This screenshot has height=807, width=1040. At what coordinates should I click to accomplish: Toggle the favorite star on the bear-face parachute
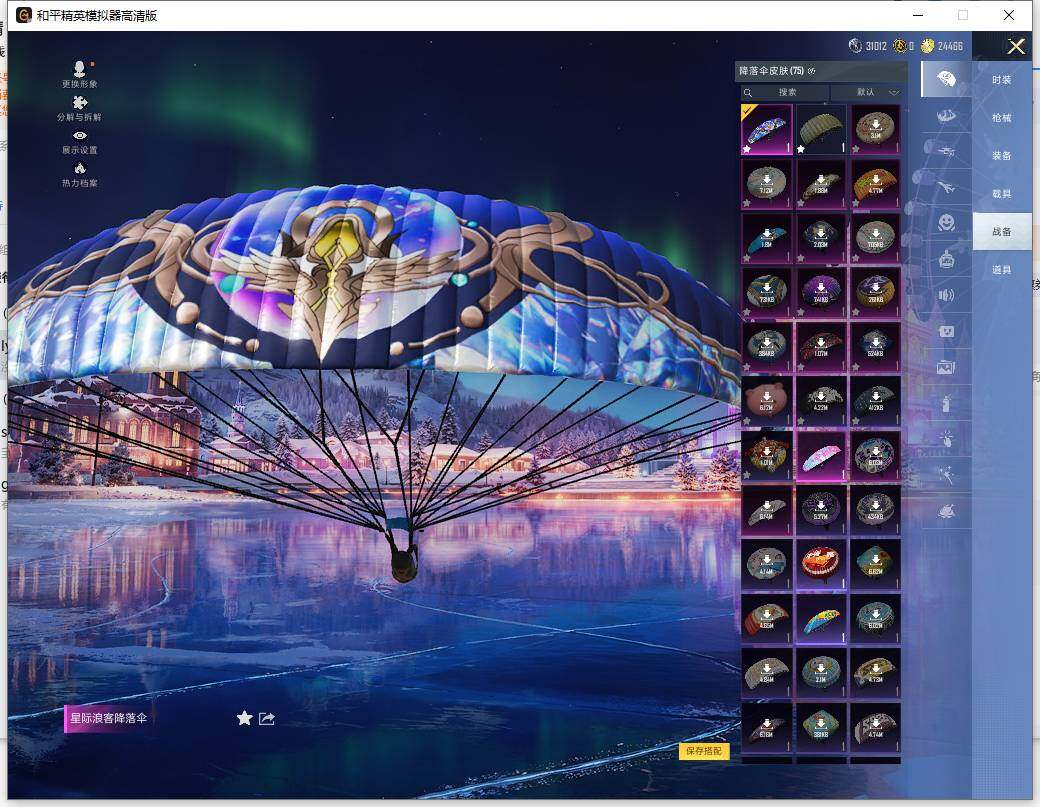tap(748, 421)
